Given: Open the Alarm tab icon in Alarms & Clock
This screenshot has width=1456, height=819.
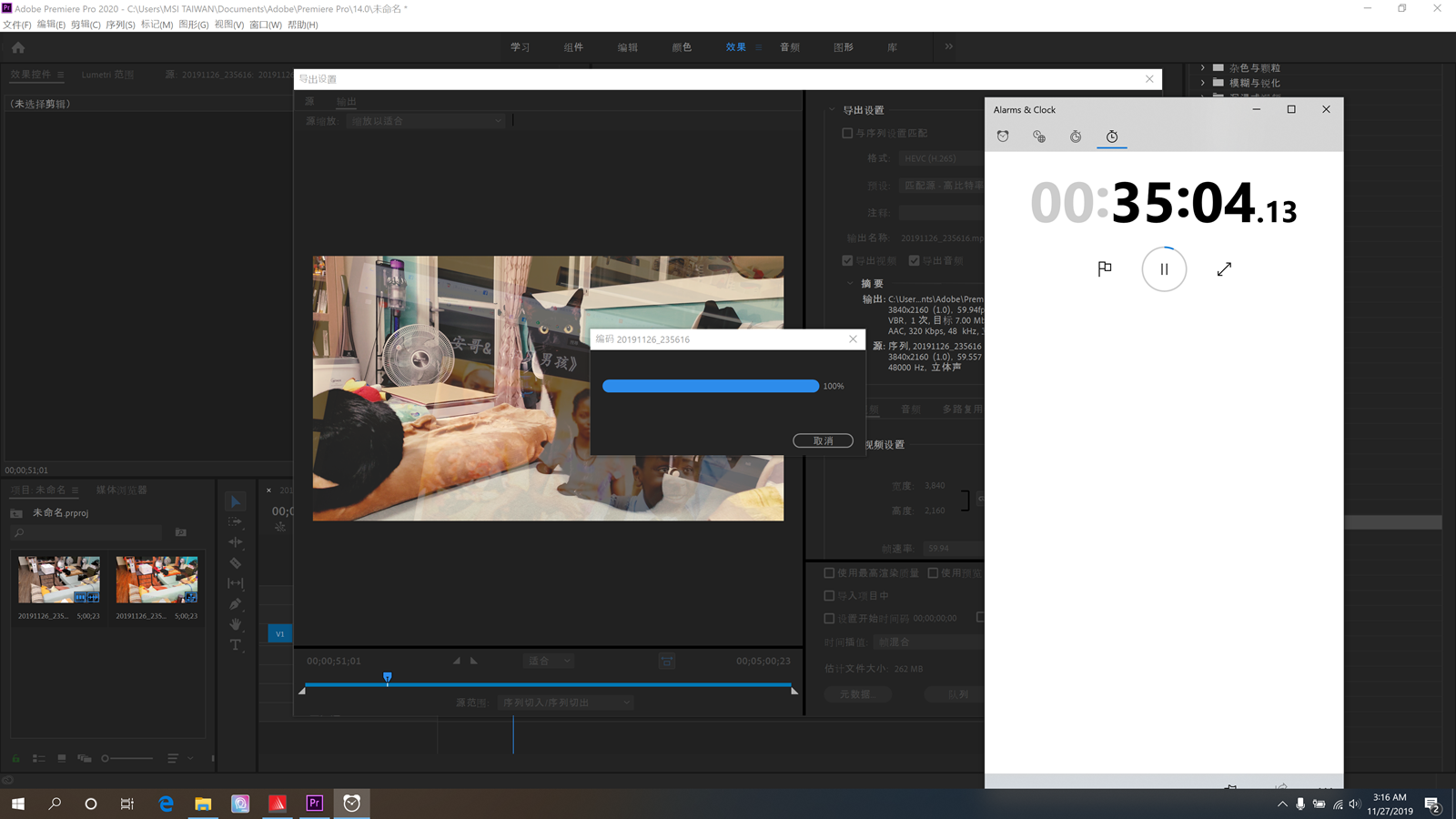Looking at the screenshot, I should [1003, 136].
